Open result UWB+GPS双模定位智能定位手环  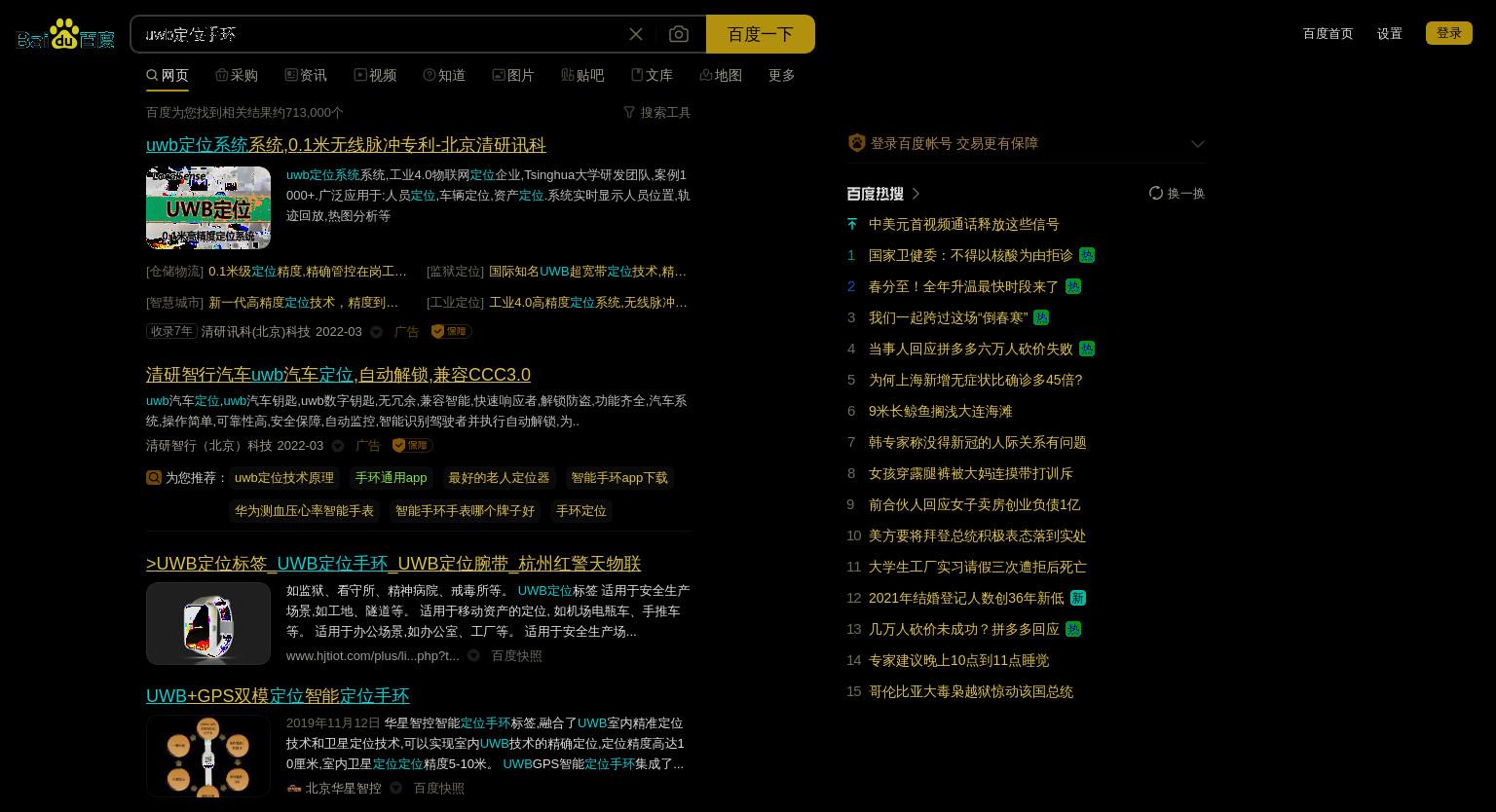[278, 695]
